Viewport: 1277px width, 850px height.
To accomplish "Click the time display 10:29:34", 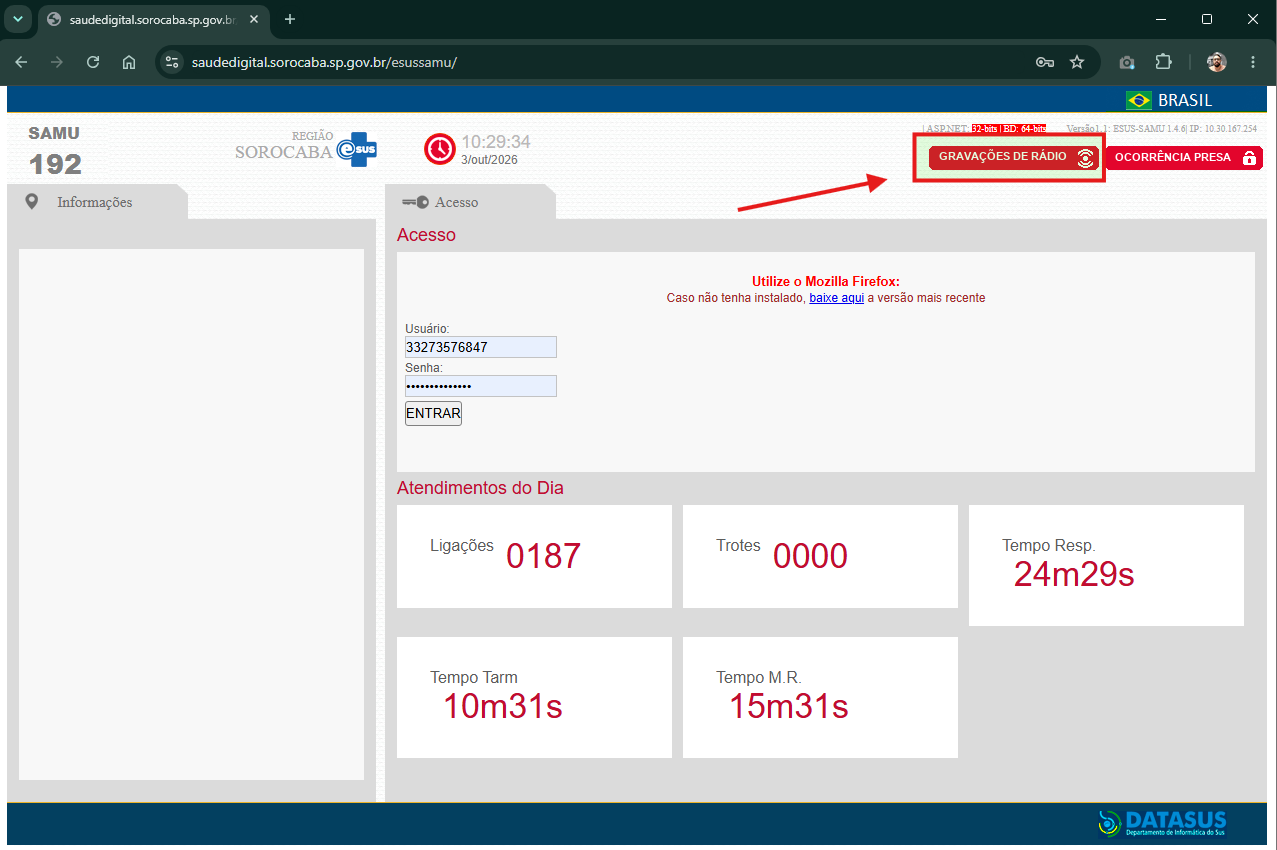I will (496, 142).
